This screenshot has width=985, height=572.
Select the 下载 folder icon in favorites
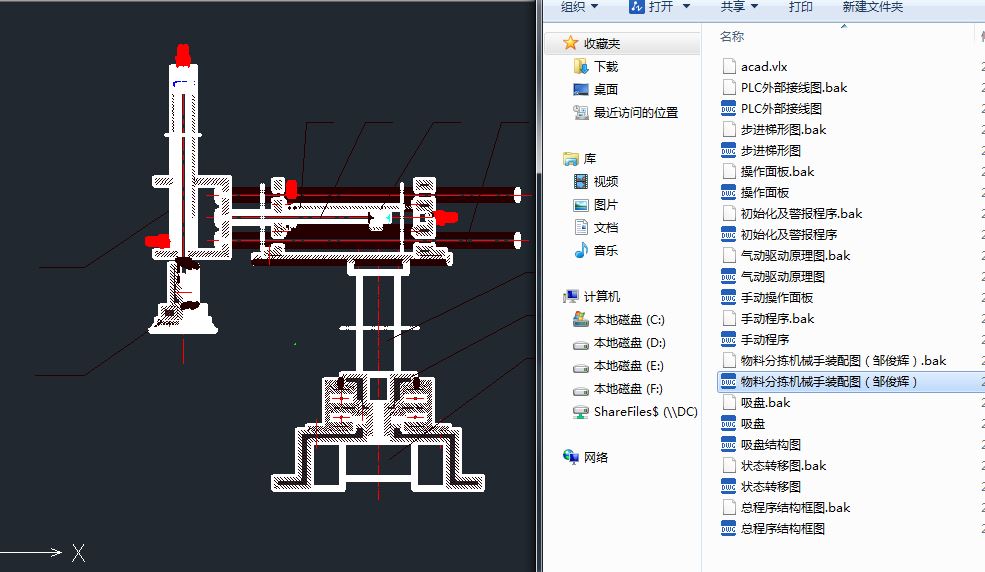[581, 66]
